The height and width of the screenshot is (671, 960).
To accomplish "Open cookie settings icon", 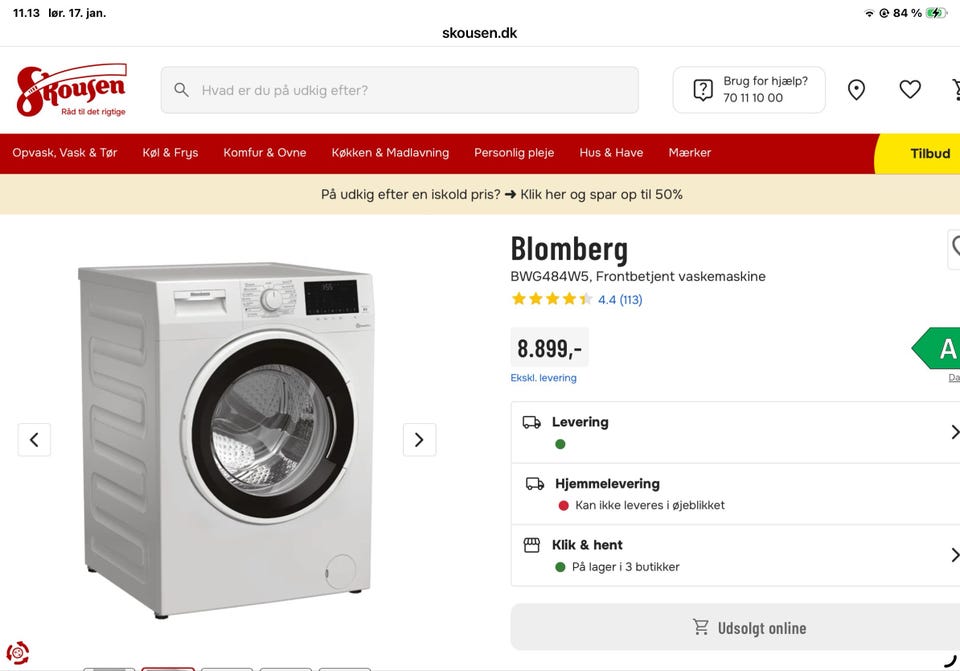I will (17, 654).
